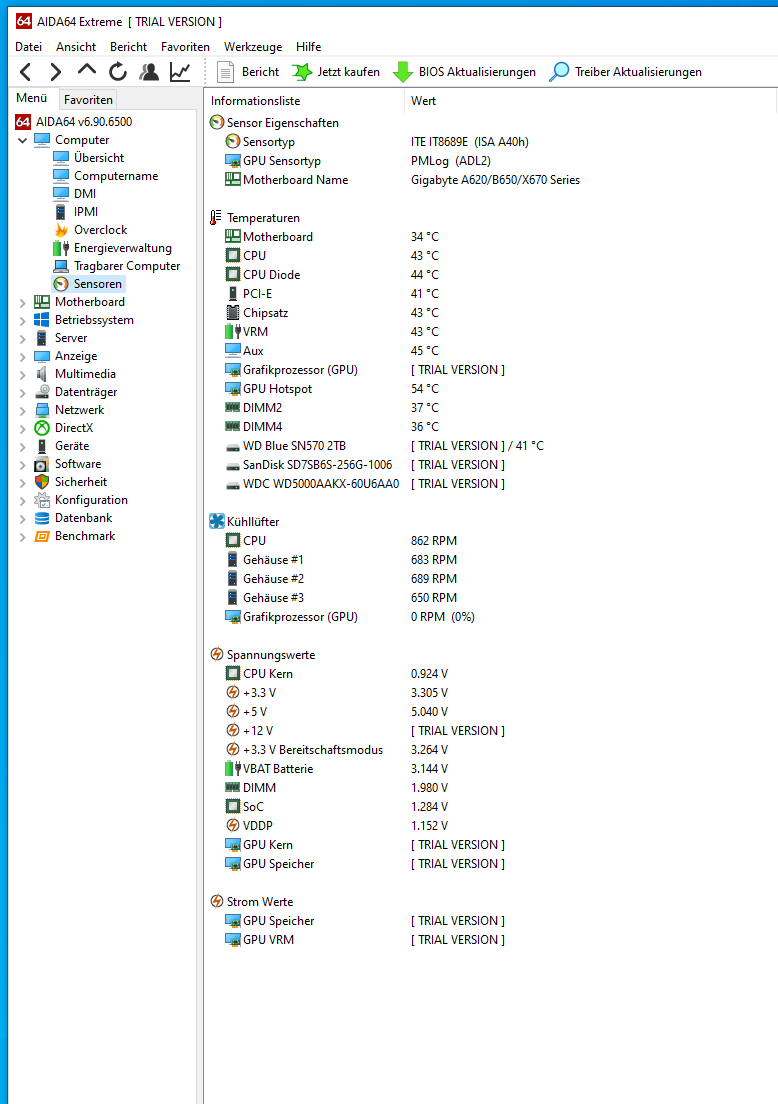Image resolution: width=778 pixels, height=1104 pixels.
Task: Open the Favoriten menu
Action: point(185,46)
